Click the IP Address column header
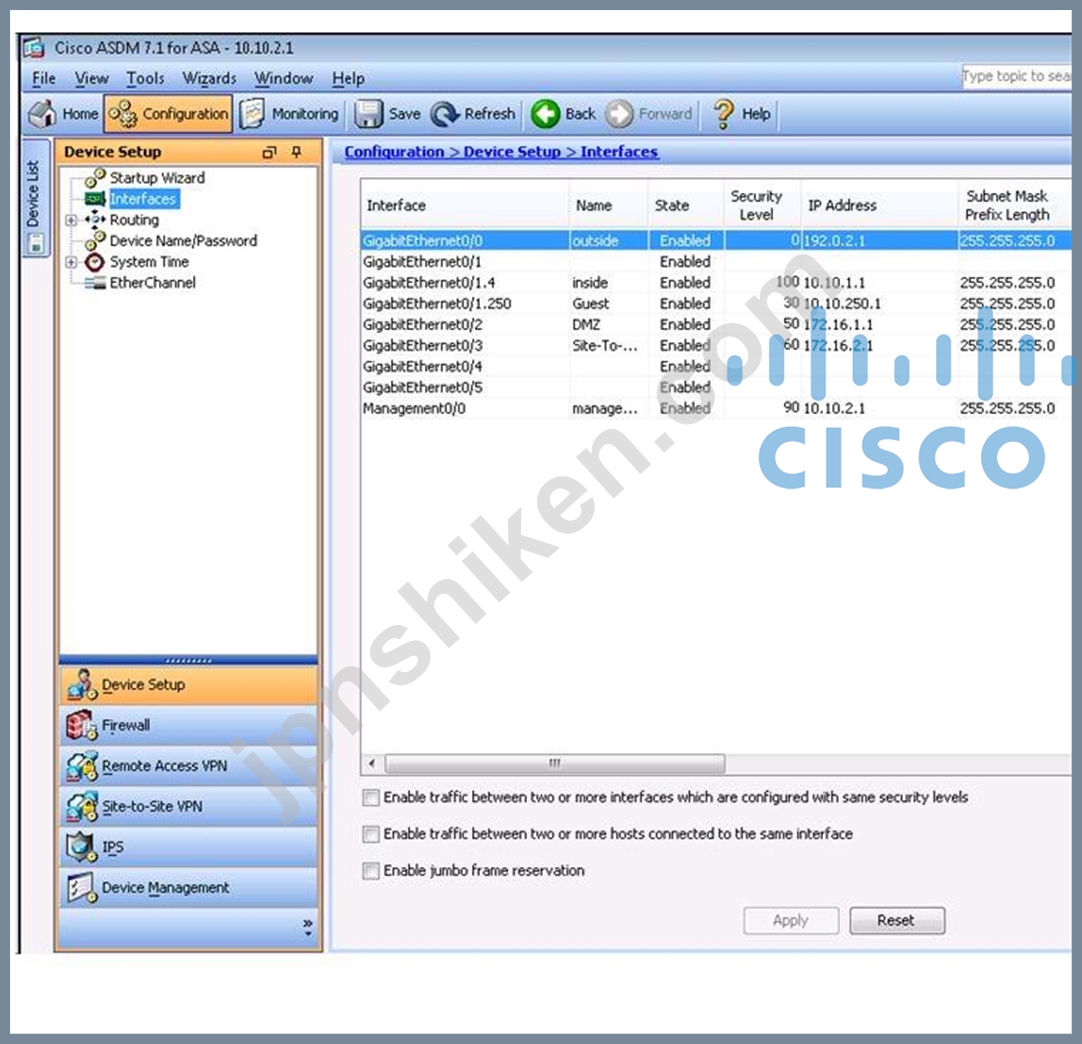 pyautogui.click(x=880, y=205)
